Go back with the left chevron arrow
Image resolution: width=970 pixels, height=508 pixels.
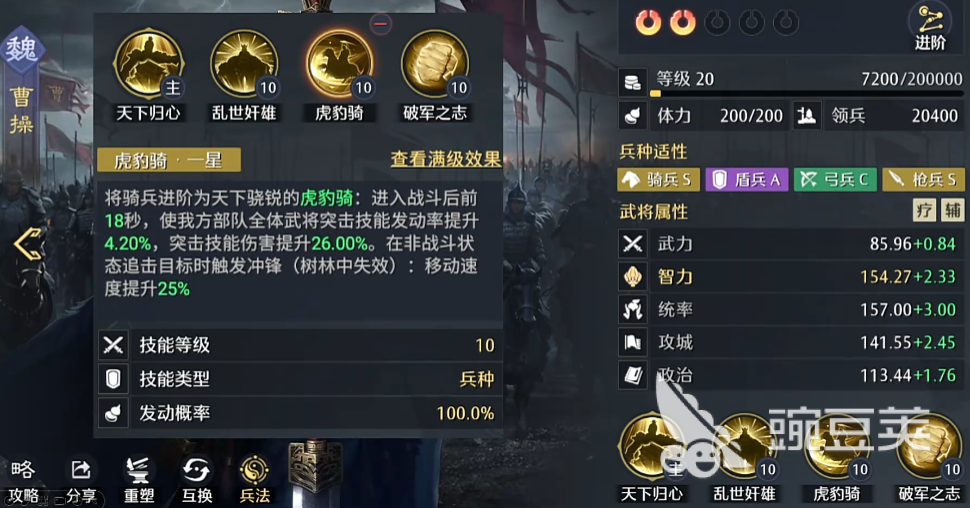tap(28, 244)
